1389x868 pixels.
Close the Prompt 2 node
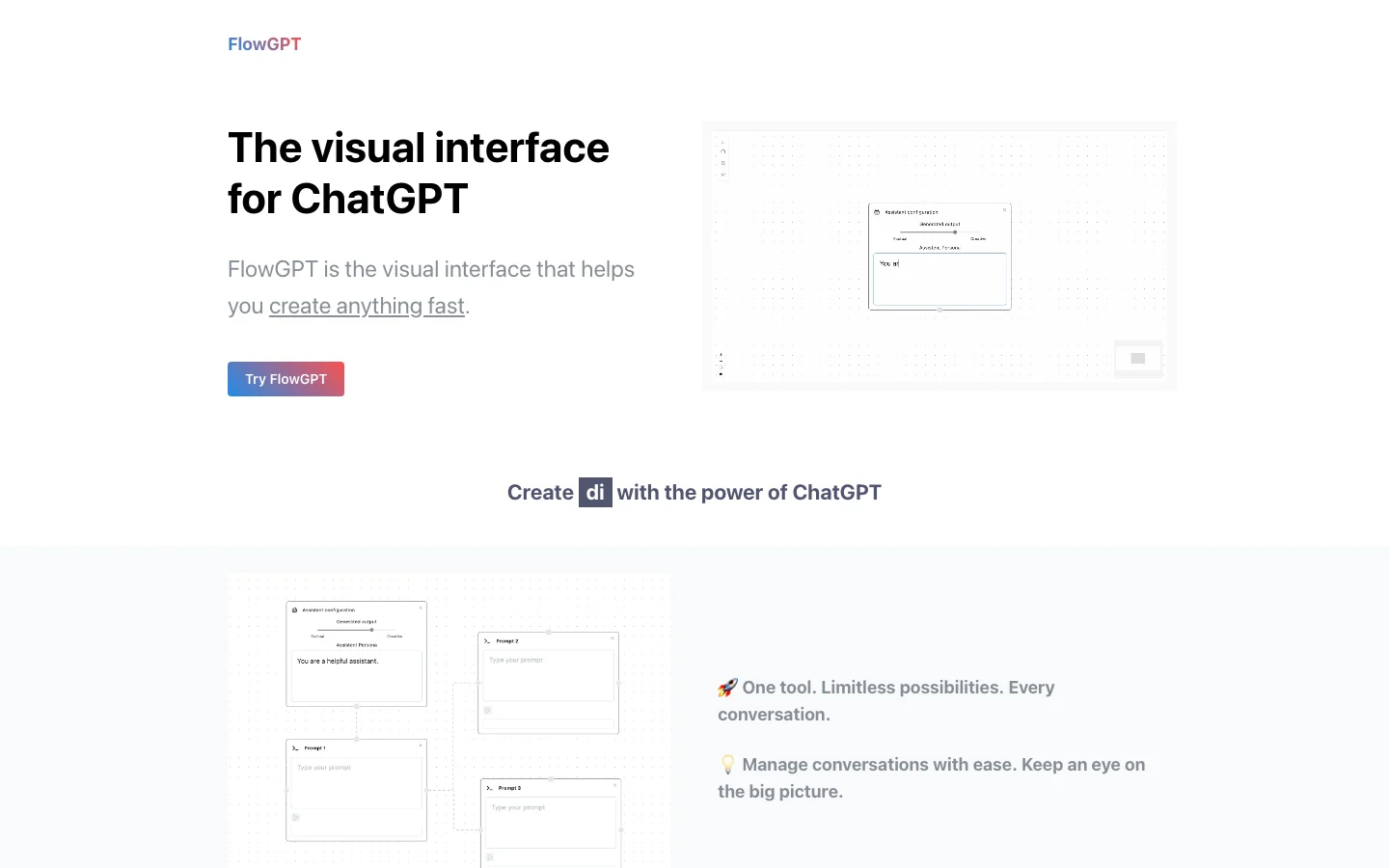[613, 638]
